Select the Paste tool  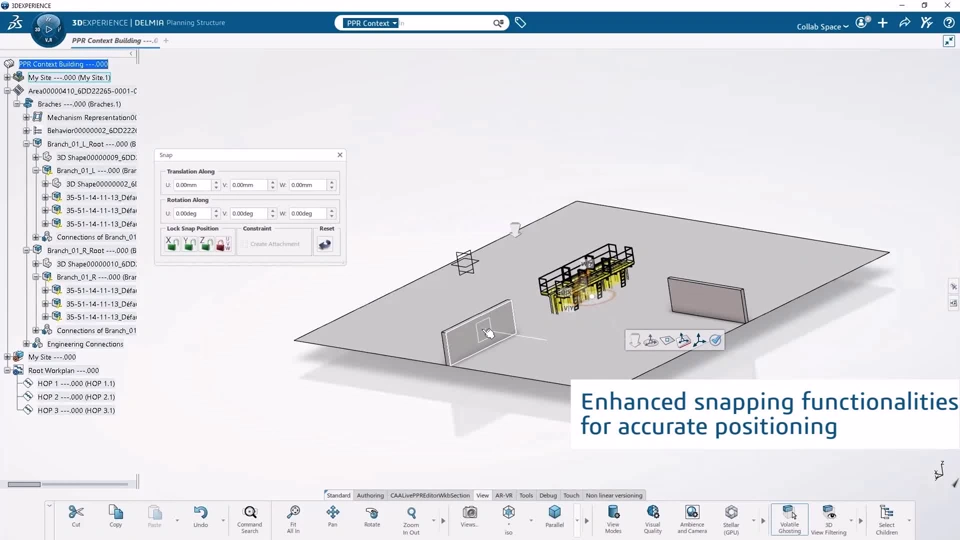pyautogui.click(x=154, y=516)
